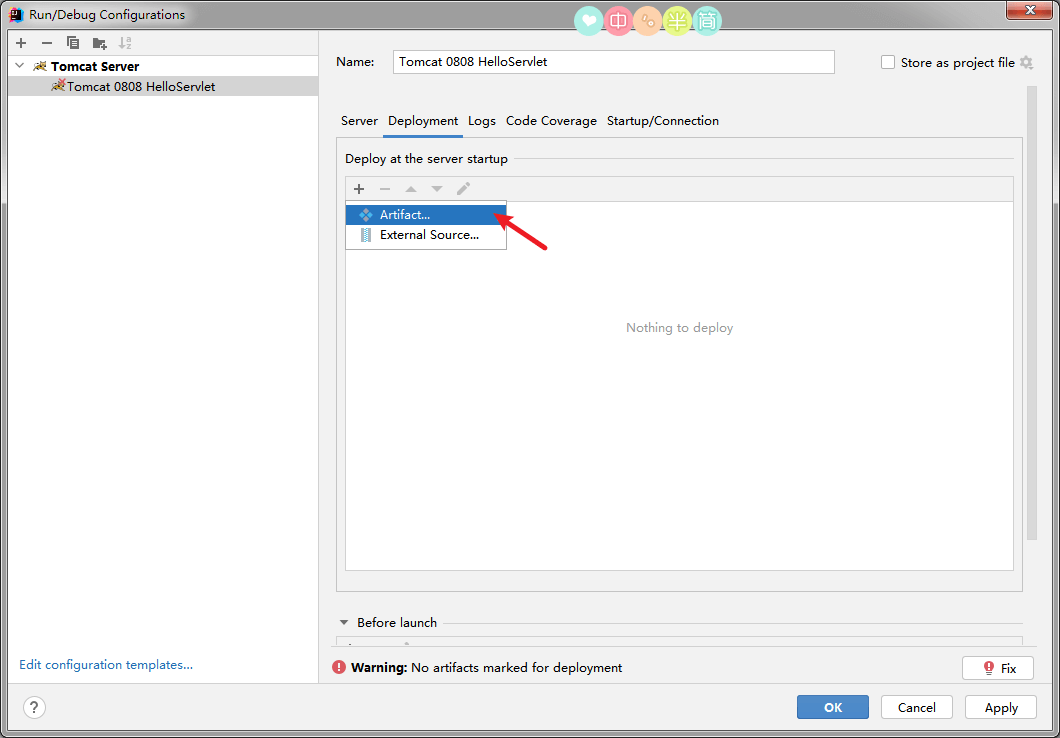
Task: Click the Fix button for warning
Action: pyautogui.click(x=998, y=668)
